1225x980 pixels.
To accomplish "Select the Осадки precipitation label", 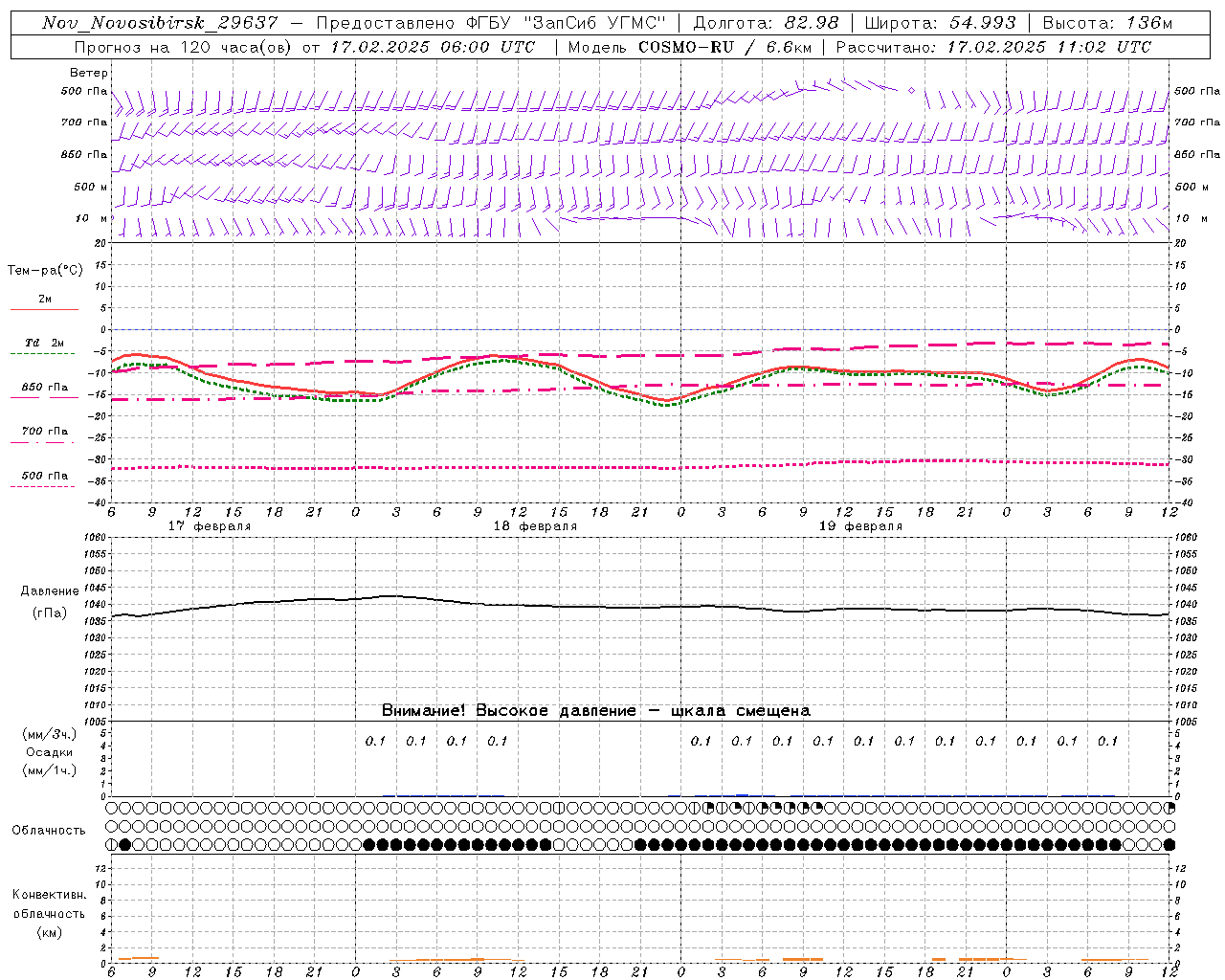I will (x=50, y=752).
